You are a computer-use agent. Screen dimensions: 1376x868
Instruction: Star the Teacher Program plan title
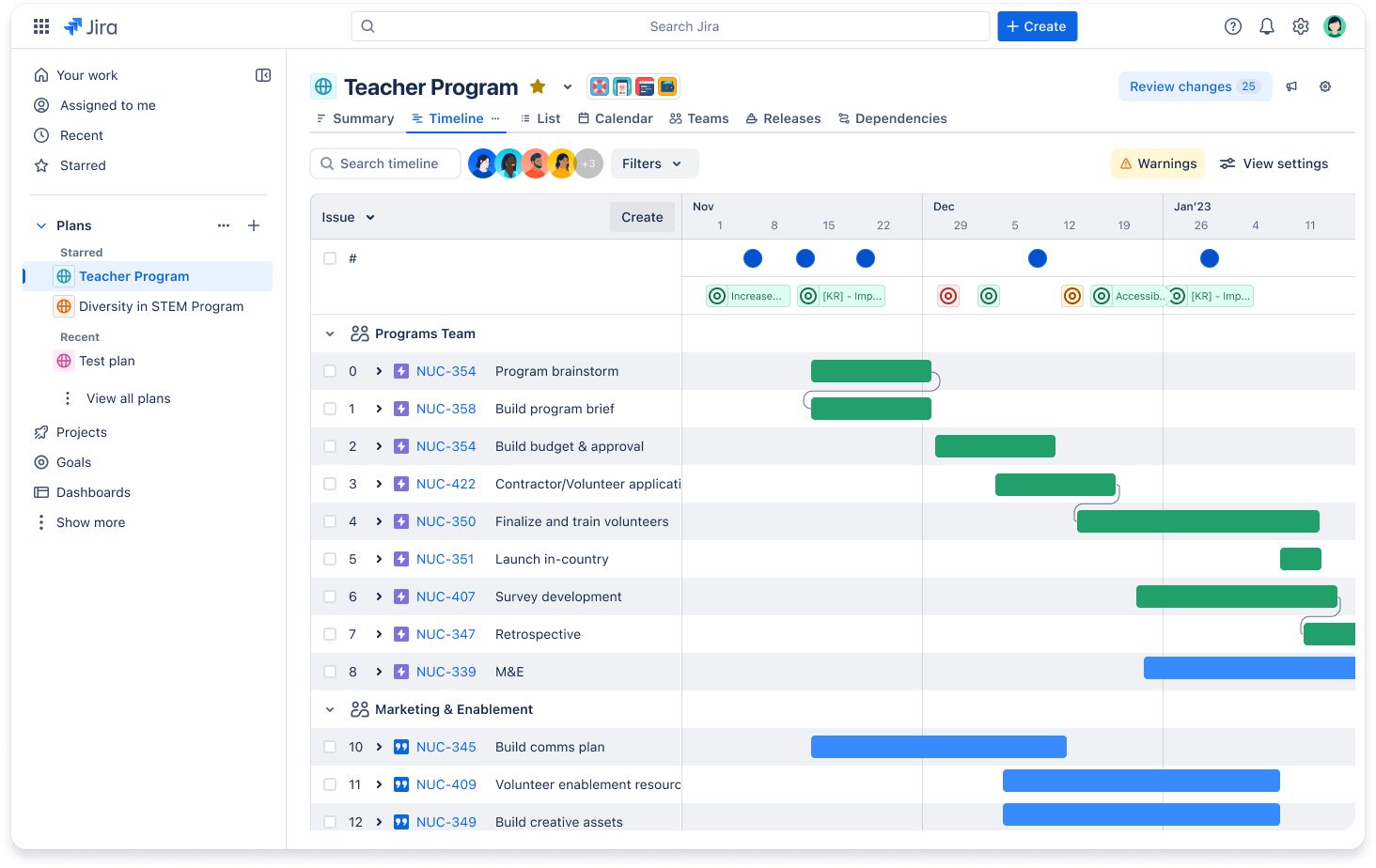538,86
